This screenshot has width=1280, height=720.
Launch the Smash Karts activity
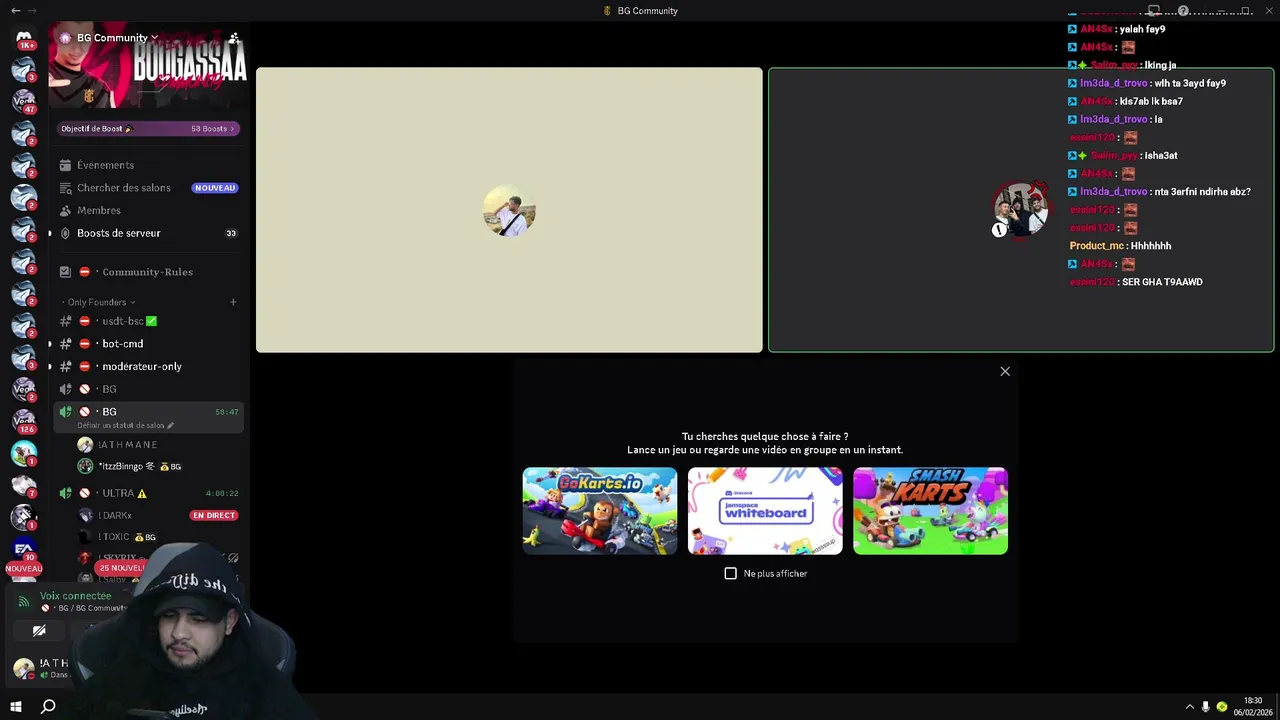[x=930, y=511]
